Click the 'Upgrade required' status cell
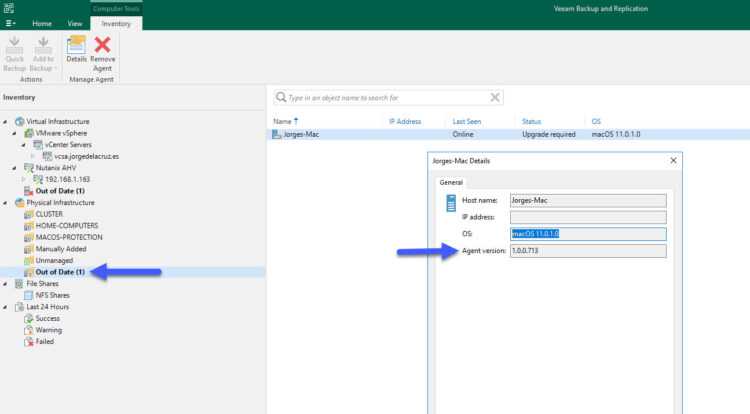This screenshot has height=414, width=750. pyautogui.click(x=549, y=134)
